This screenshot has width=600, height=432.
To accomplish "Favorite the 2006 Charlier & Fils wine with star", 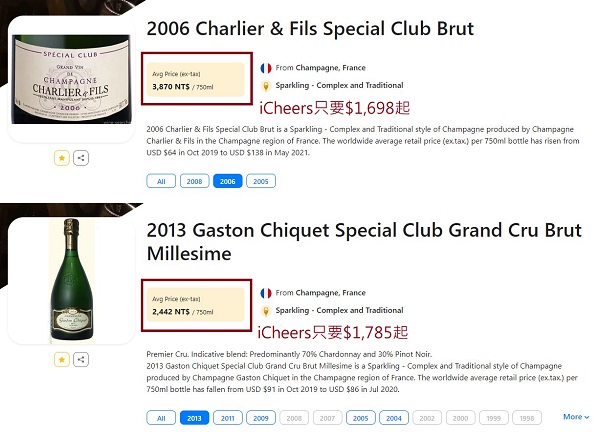I will tap(62, 158).
